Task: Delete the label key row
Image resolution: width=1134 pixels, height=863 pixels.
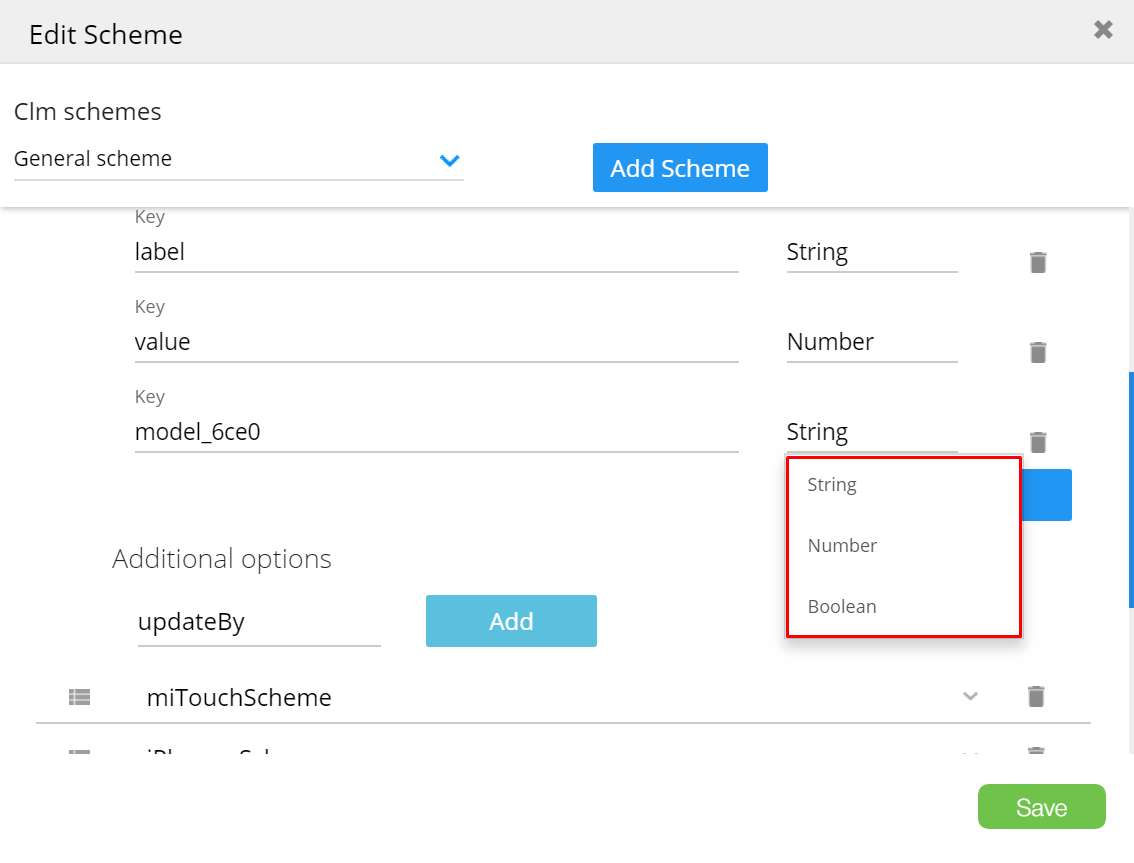Action: point(1038,262)
